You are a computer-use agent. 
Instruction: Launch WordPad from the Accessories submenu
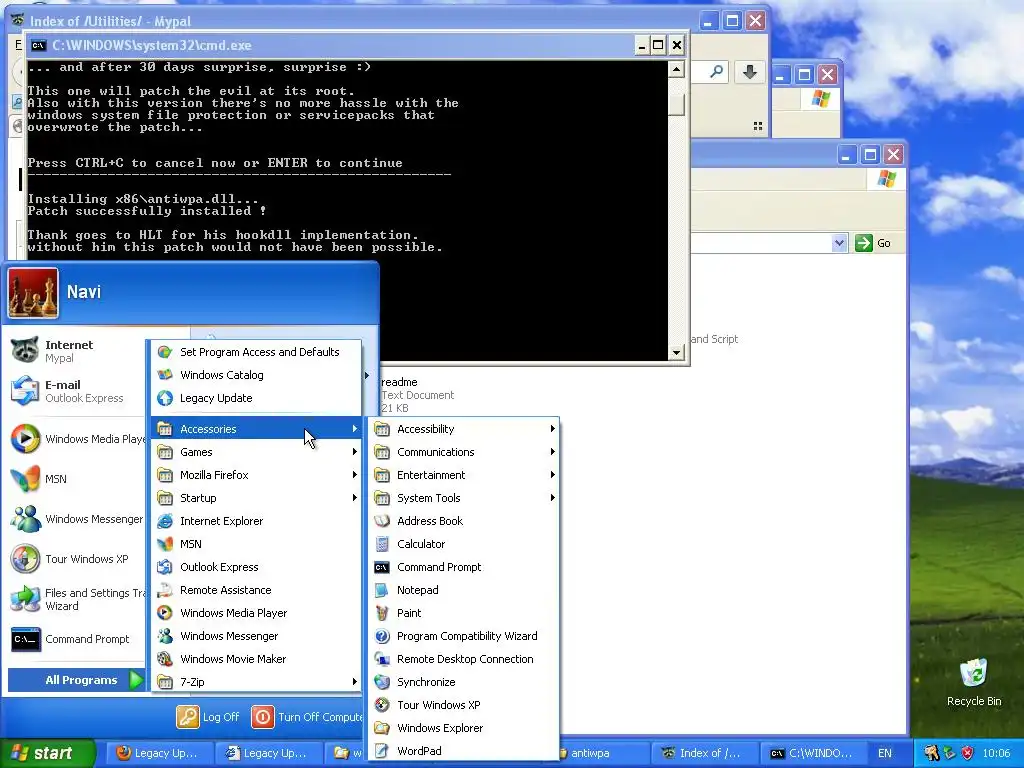(x=464, y=751)
